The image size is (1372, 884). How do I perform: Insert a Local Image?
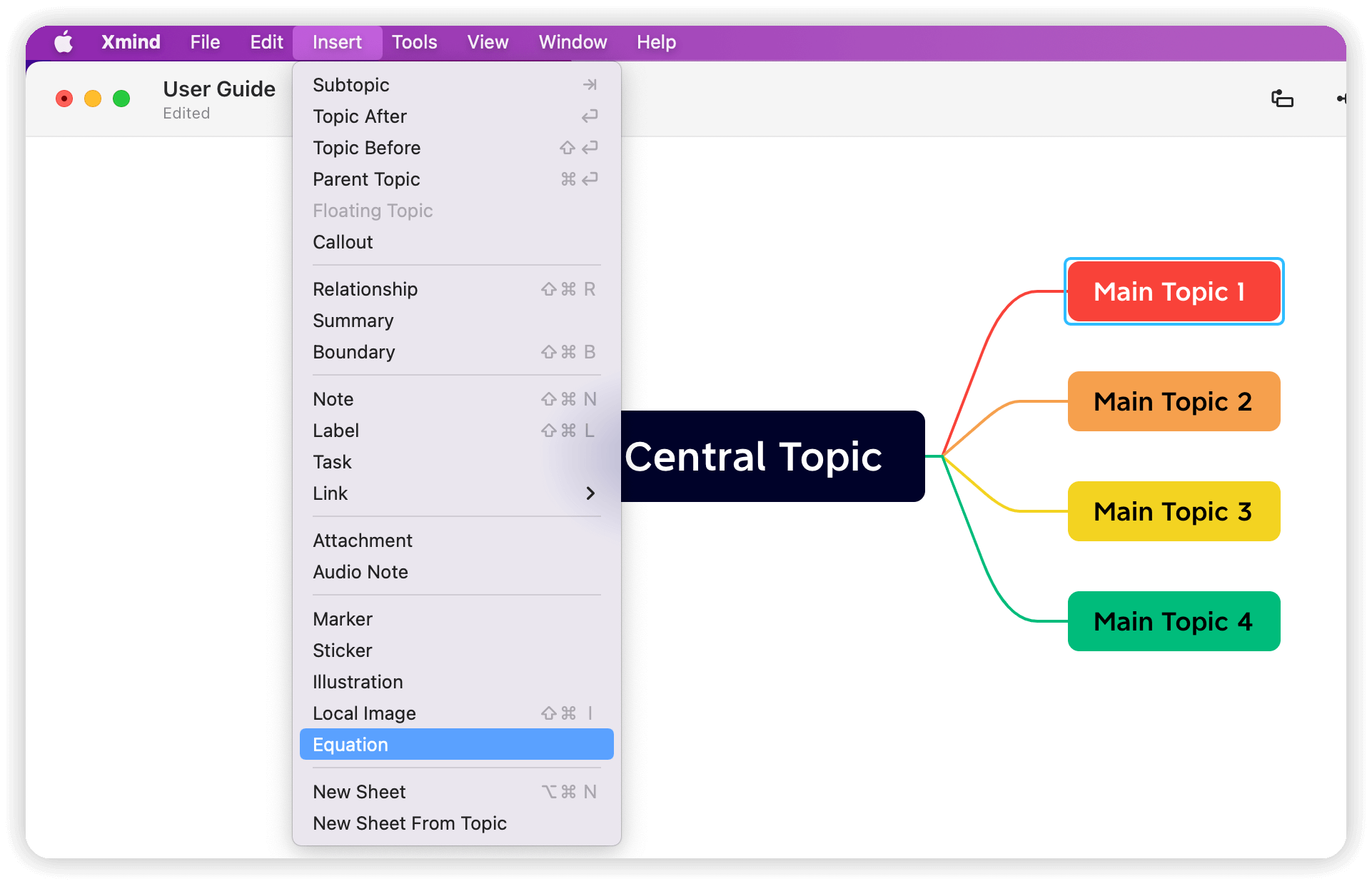coord(456,713)
